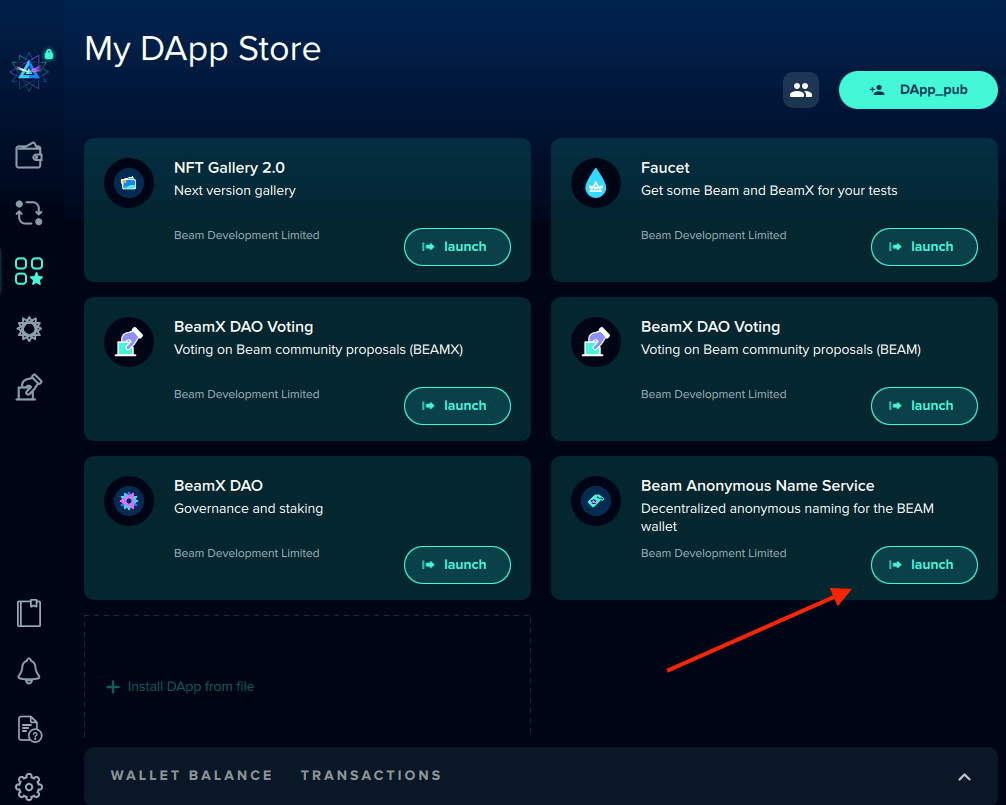Open the gear-shaped sidebar icon below DApps
The width and height of the screenshot is (1006, 805).
29,329
